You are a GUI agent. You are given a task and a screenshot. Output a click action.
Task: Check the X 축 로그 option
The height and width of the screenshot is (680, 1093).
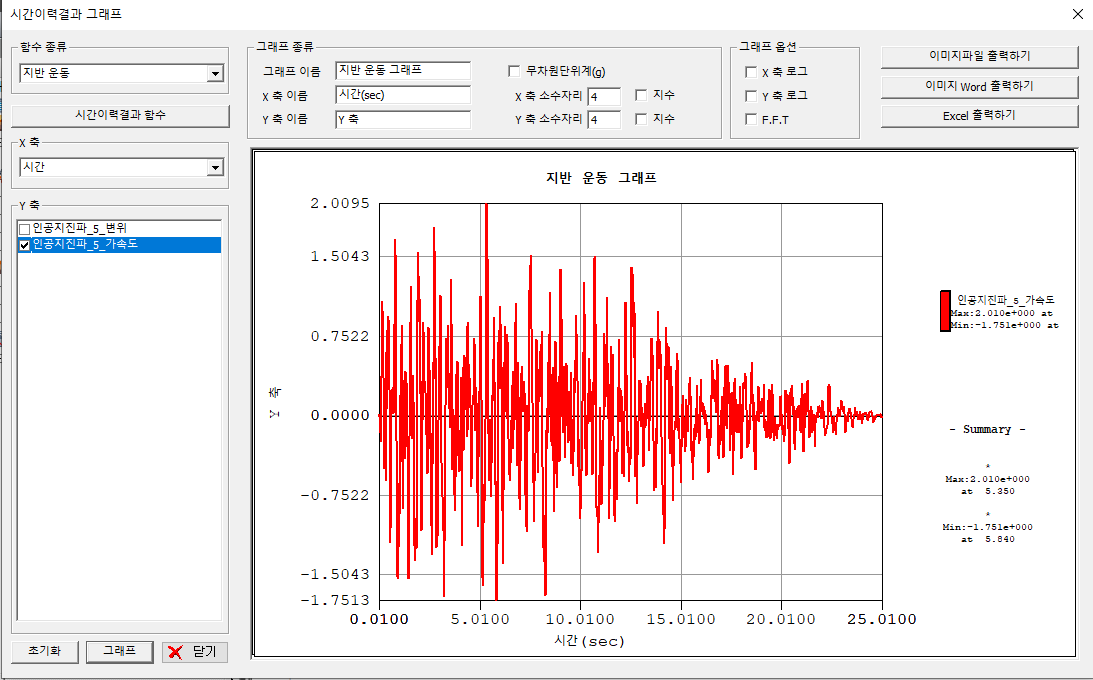(751, 72)
